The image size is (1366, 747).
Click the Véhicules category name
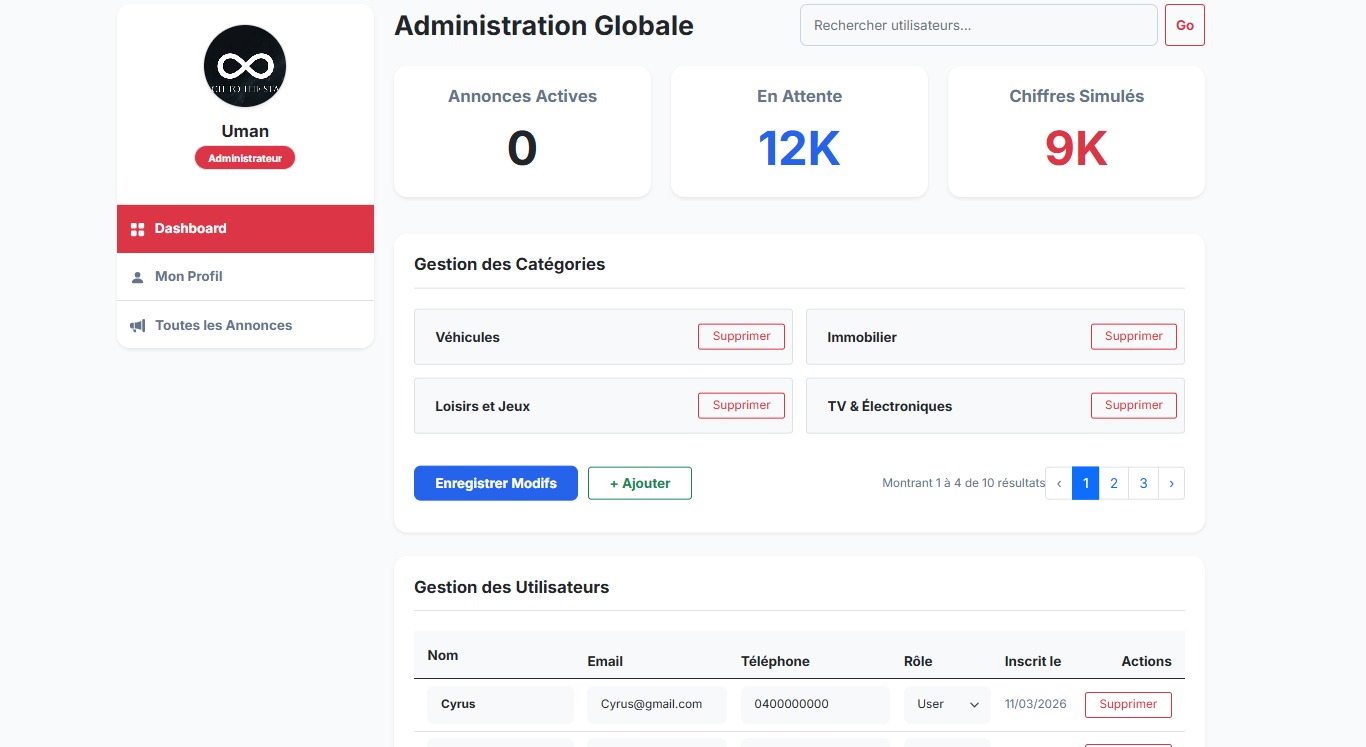pyautogui.click(x=467, y=338)
